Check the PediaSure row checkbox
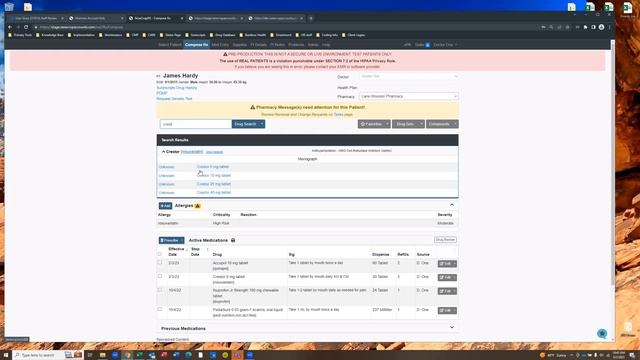 point(160,309)
